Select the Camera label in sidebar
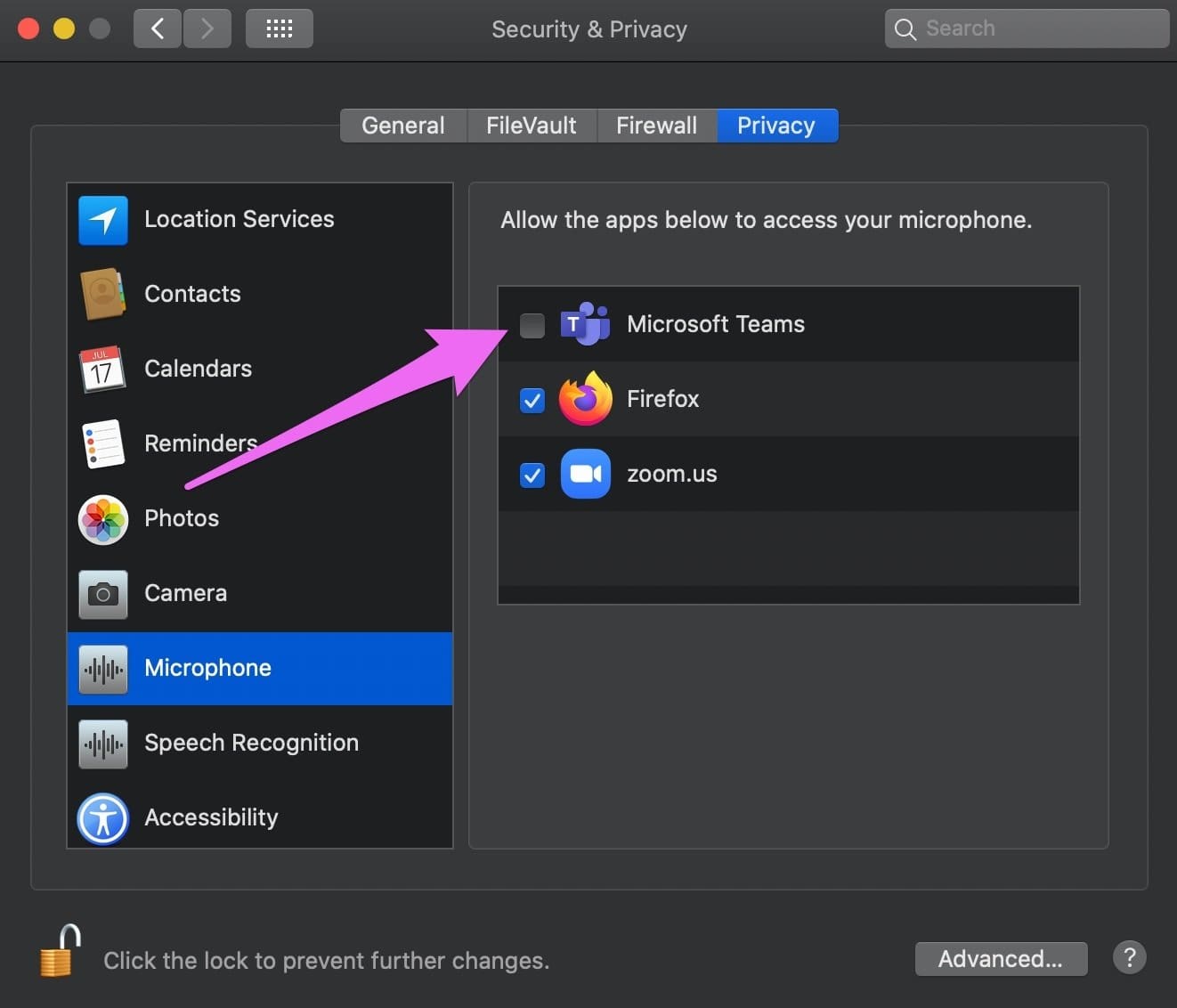The width and height of the screenshot is (1177, 1008). (x=185, y=593)
